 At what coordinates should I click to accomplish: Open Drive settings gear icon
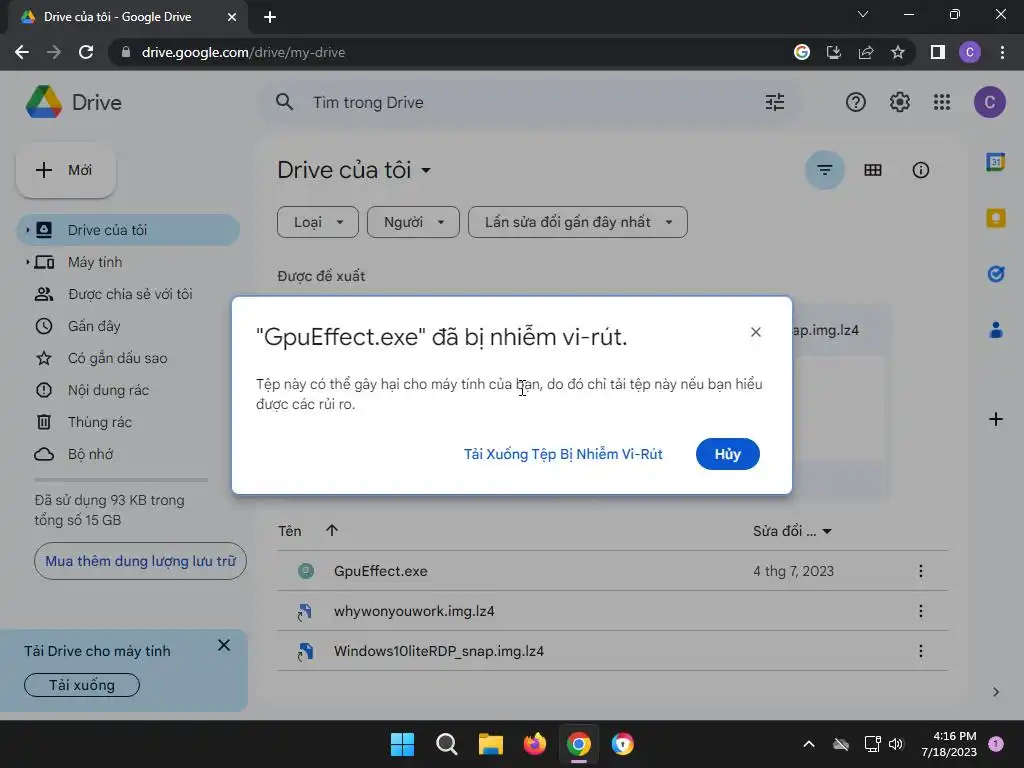coord(899,102)
